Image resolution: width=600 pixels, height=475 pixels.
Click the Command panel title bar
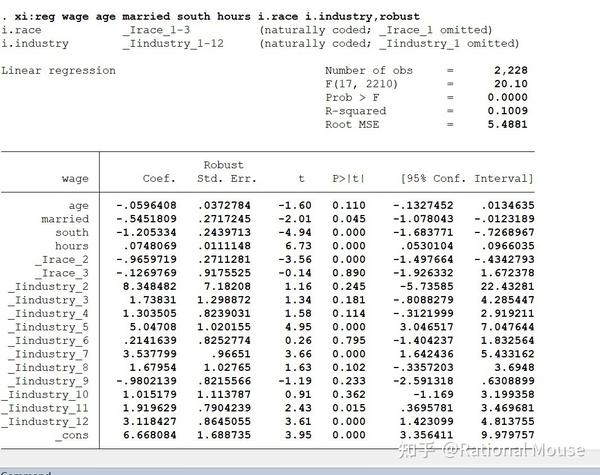pyautogui.click(x=300, y=472)
